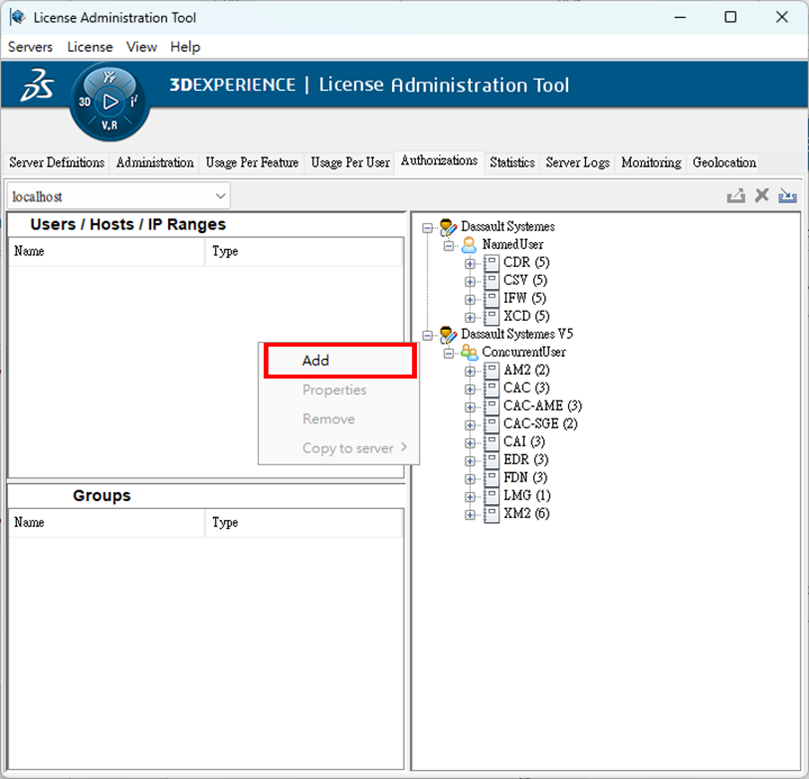The image size is (809, 779).
Task: Switch to the Administration tab
Action: tap(155, 163)
